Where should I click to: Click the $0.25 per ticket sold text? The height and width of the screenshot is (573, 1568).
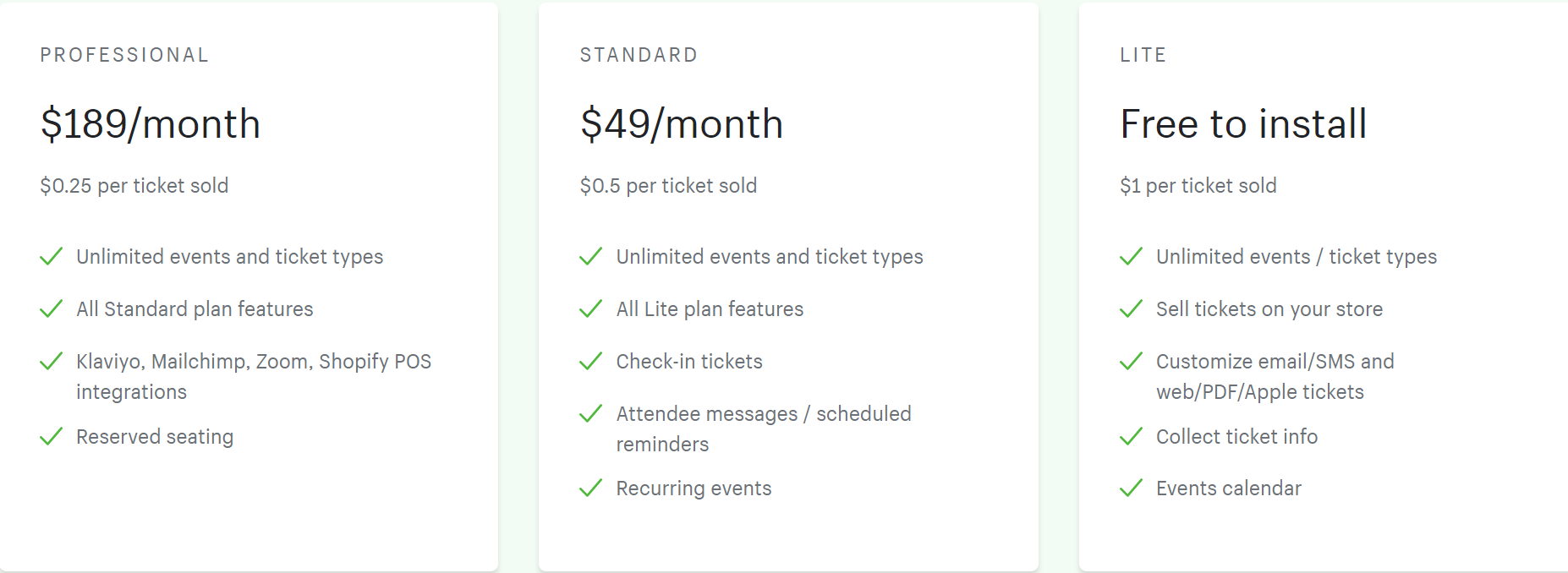[134, 186]
